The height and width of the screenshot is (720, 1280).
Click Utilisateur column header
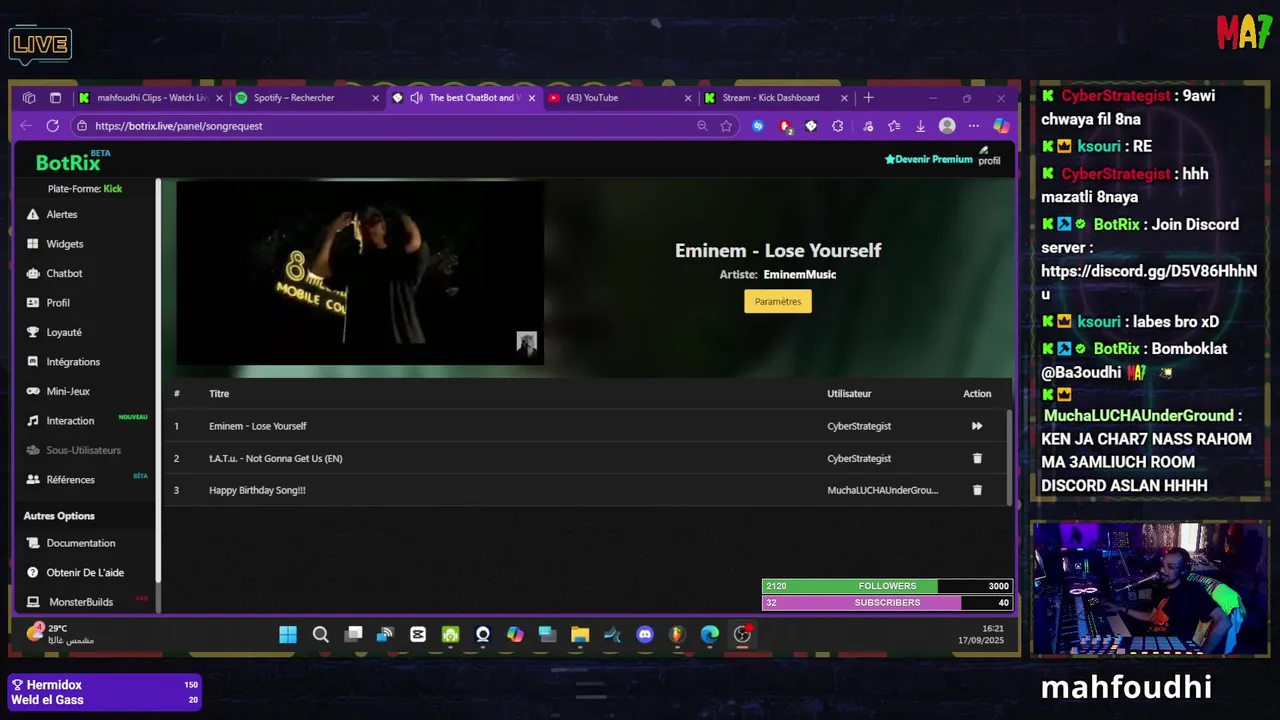click(849, 394)
